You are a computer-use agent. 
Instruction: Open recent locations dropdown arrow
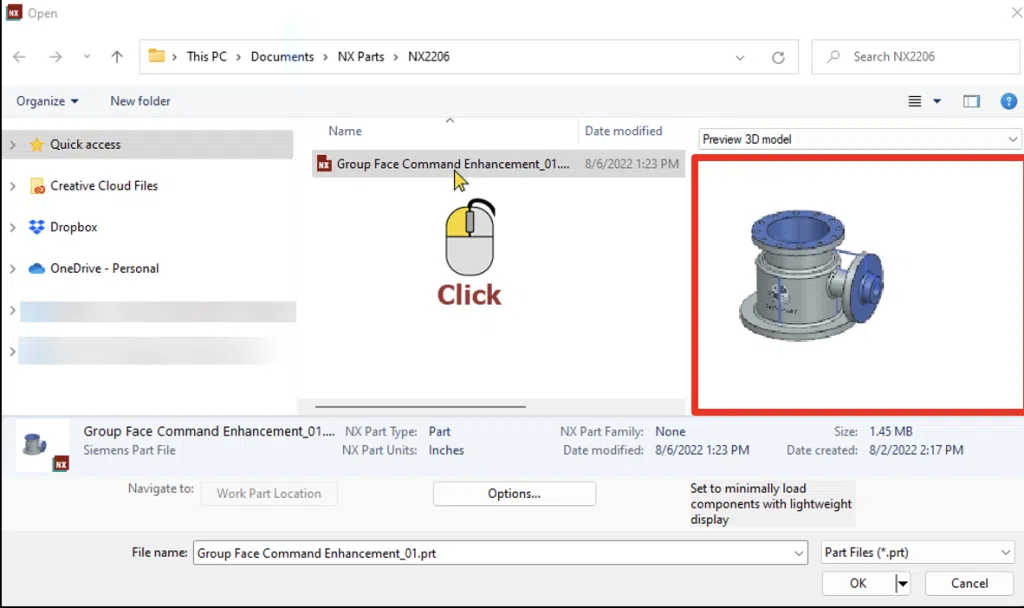87,57
